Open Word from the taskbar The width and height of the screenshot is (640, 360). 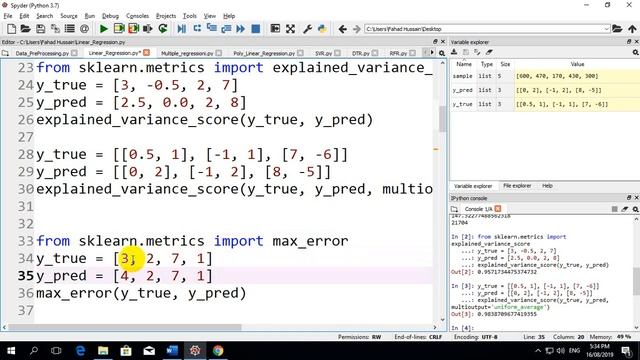pos(172,351)
